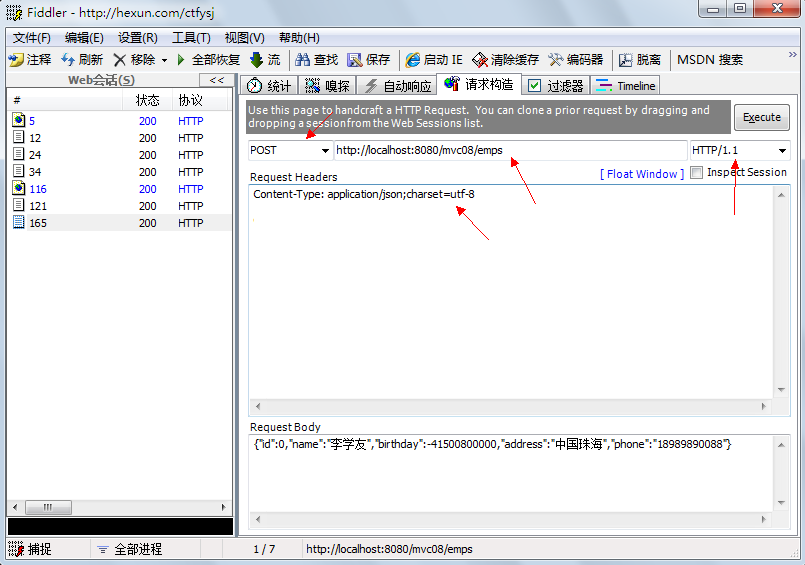Toggle 捕捉 capturing in status bar
This screenshot has height=565, width=805.
tap(31, 550)
